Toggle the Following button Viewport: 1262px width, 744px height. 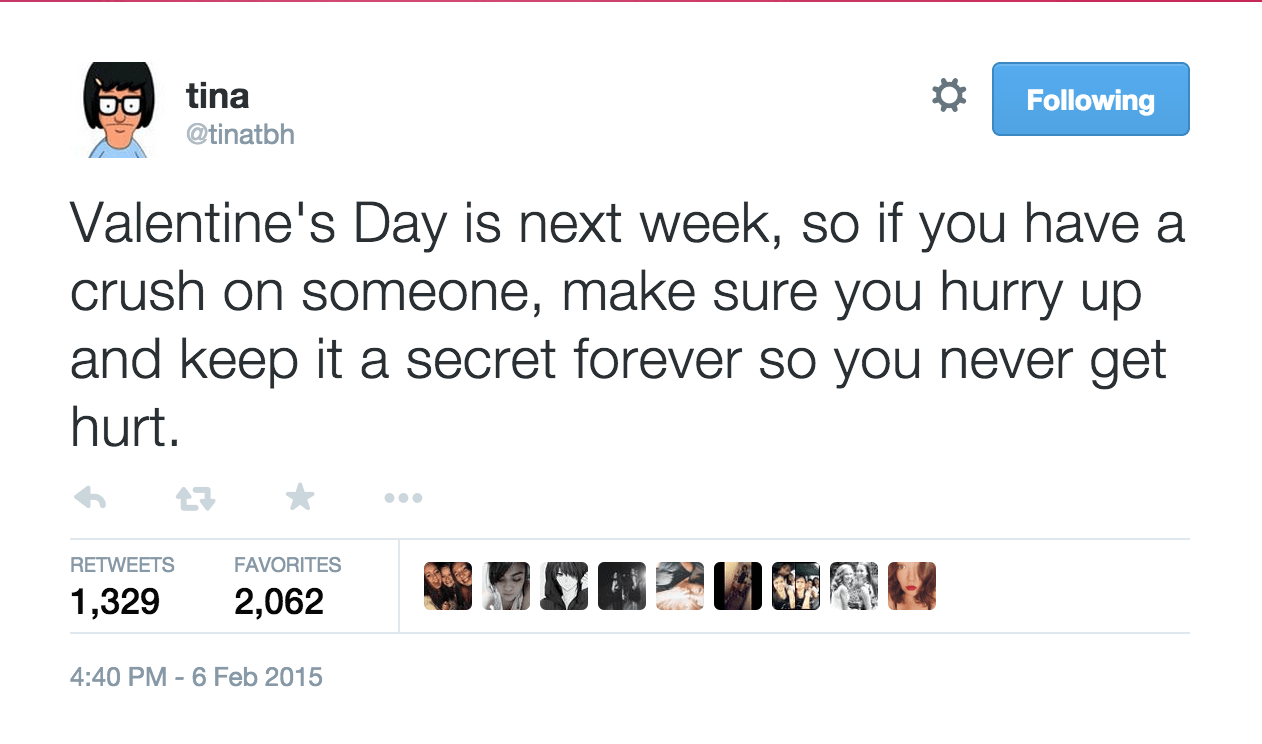click(x=1090, y=99)
